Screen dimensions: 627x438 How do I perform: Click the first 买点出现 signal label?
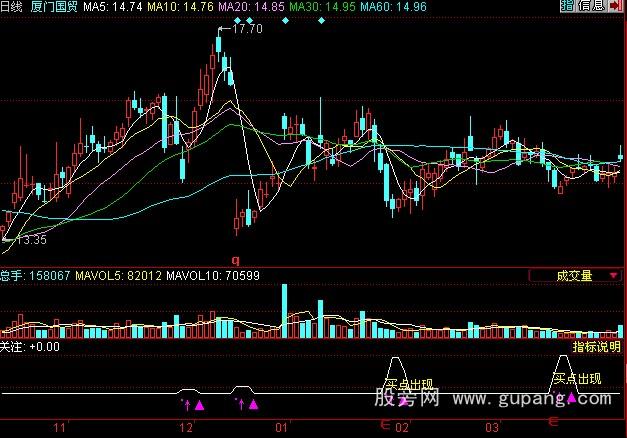pos(409,384)
